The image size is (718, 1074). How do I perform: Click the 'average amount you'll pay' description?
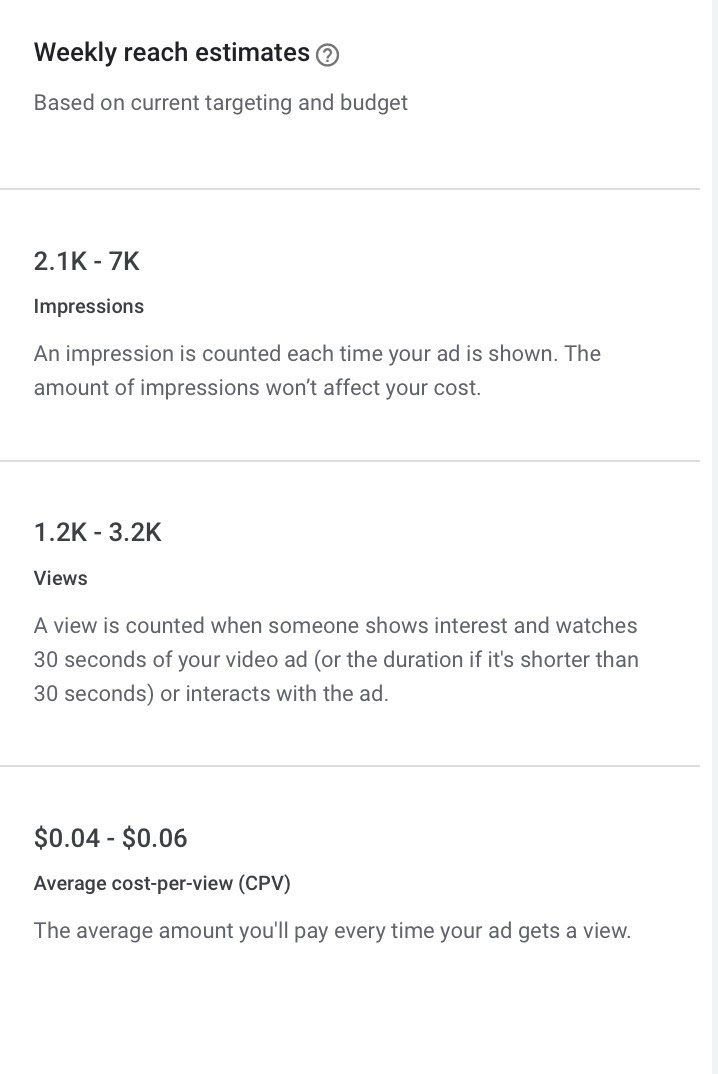[x=332, y=931]
